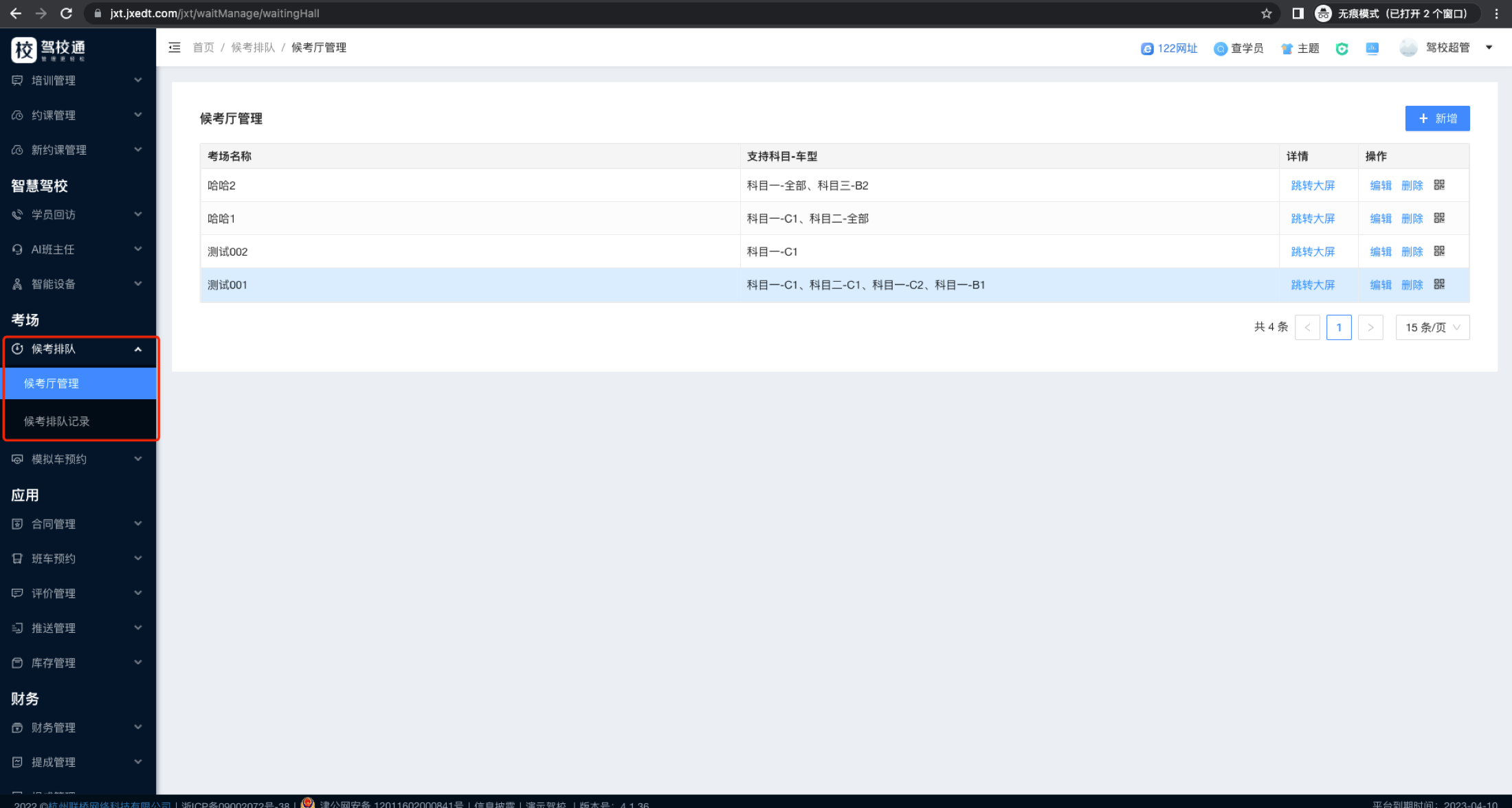Click 跳转大屏 for 测试002
Screen dimensions: 1512x808
[x=1313, y=251]
